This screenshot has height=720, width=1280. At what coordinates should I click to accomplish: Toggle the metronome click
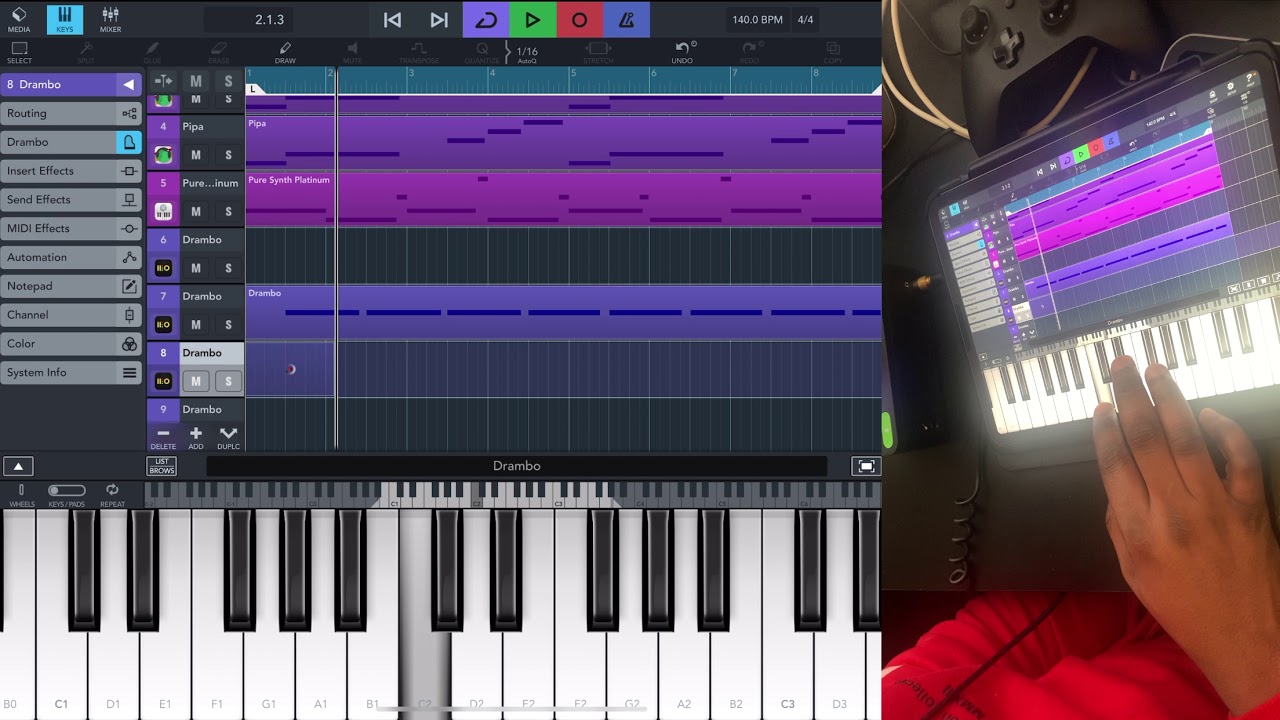click(x=626, y=20)
